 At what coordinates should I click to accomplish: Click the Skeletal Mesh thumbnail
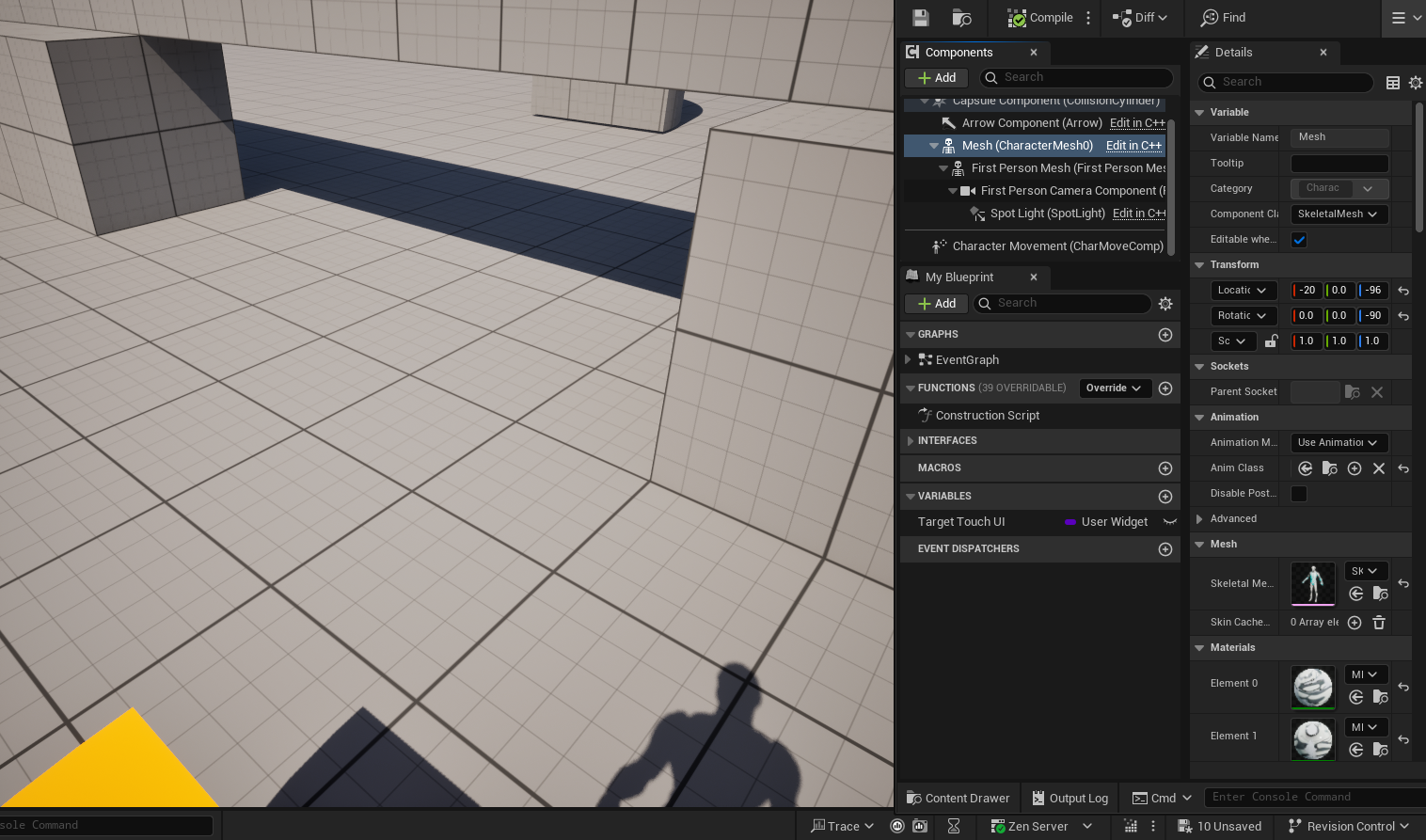tap(1312, 583)
